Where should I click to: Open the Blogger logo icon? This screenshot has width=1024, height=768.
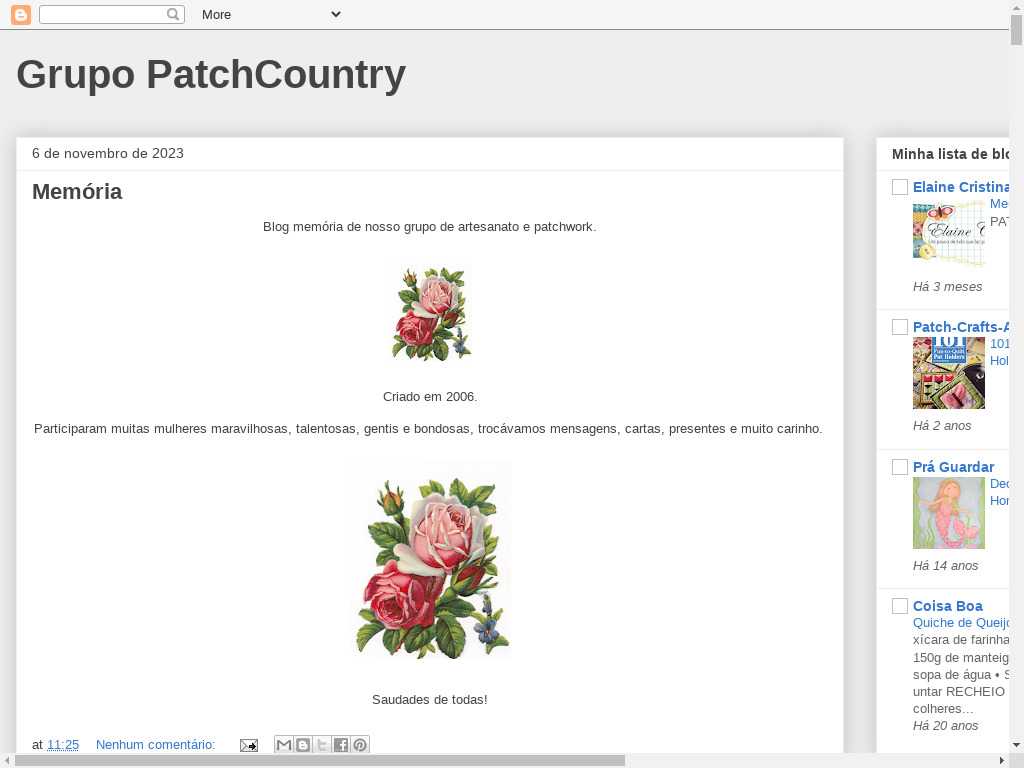tap(21, 14)
